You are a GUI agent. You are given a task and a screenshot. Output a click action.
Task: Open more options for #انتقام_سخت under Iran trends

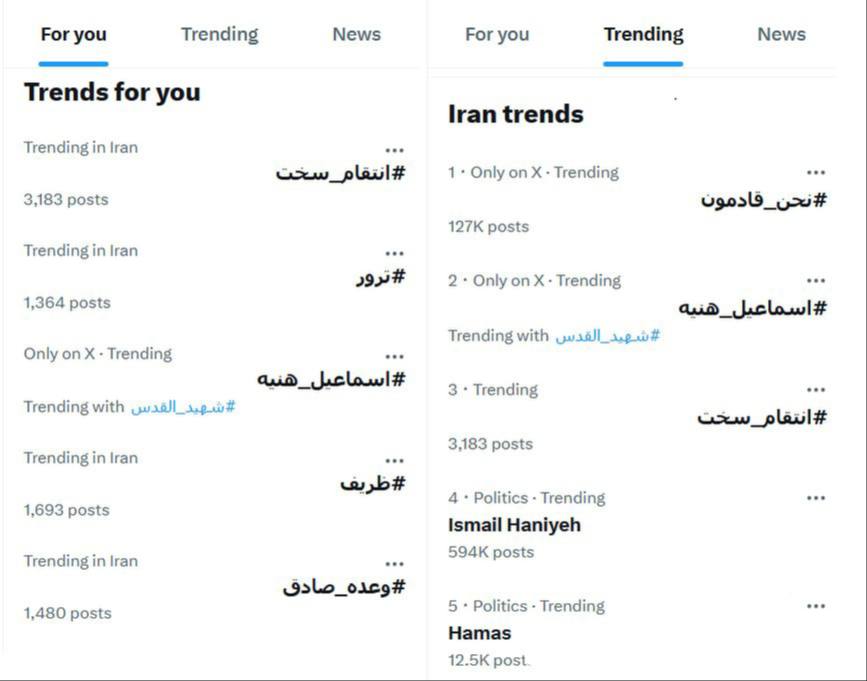coord(816,390)
